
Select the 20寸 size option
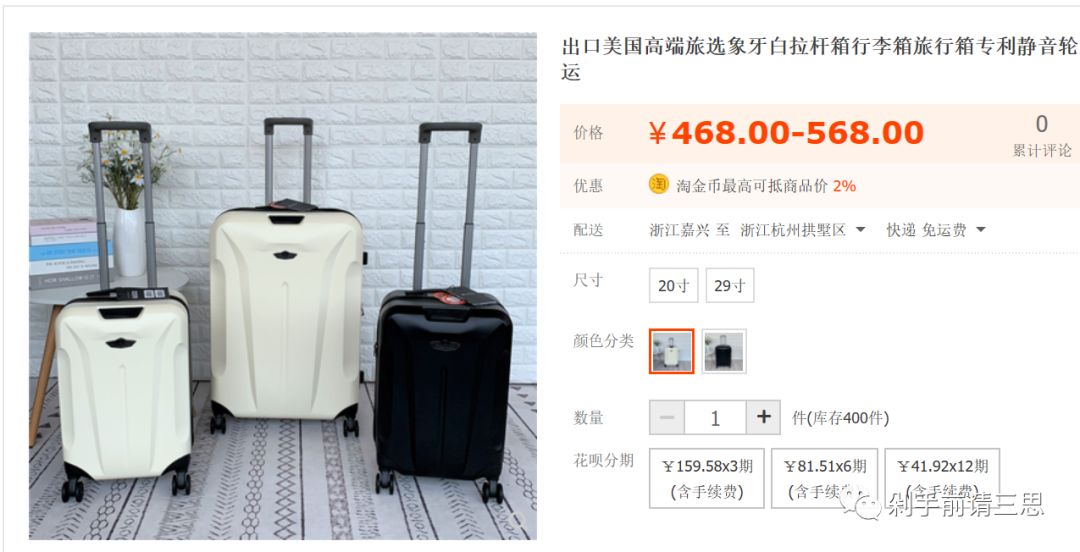(674, 285)
